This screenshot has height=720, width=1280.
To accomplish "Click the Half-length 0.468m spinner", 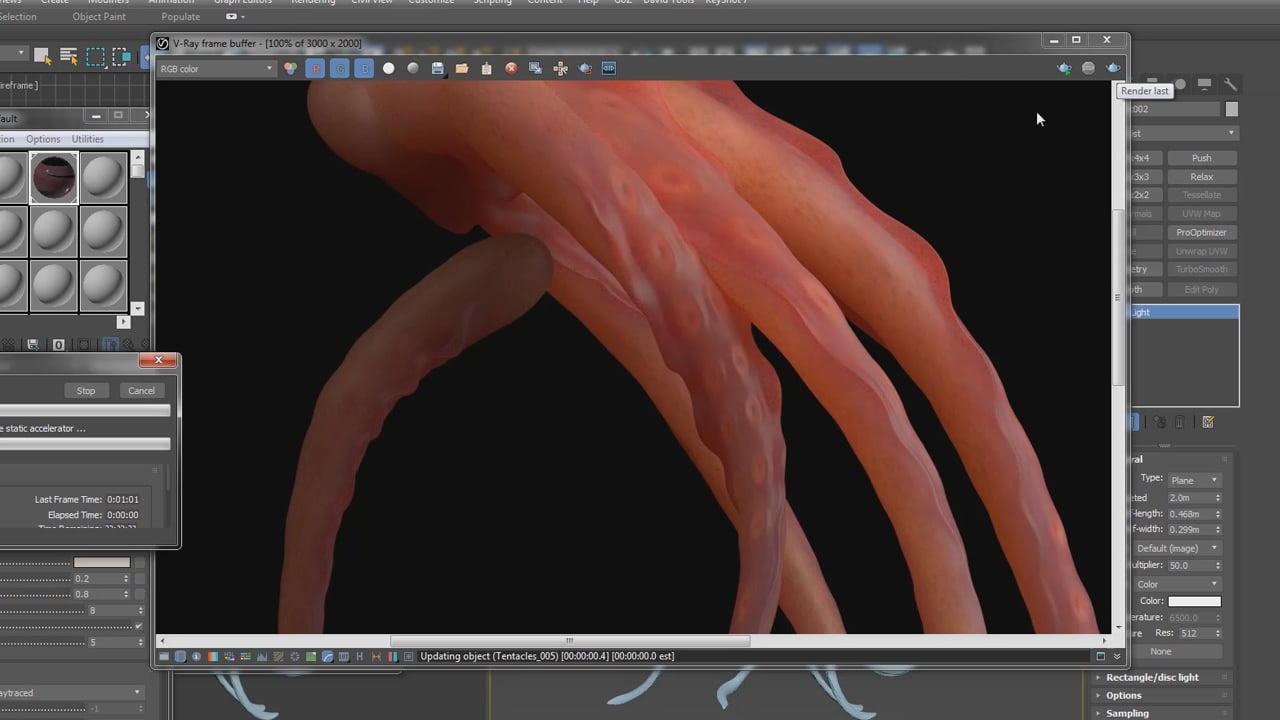I will click(1195, 514).
